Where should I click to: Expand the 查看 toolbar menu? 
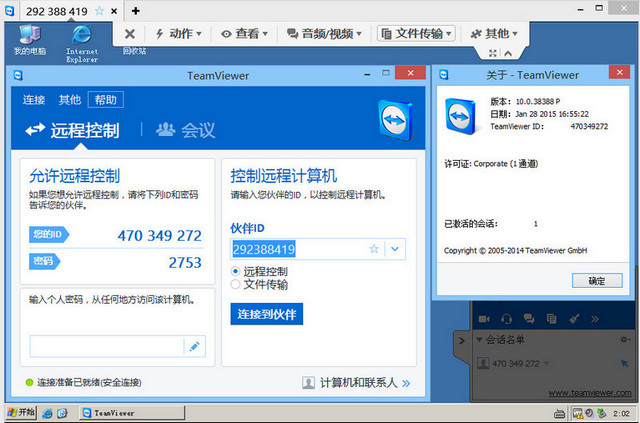(x=245, y=33)
